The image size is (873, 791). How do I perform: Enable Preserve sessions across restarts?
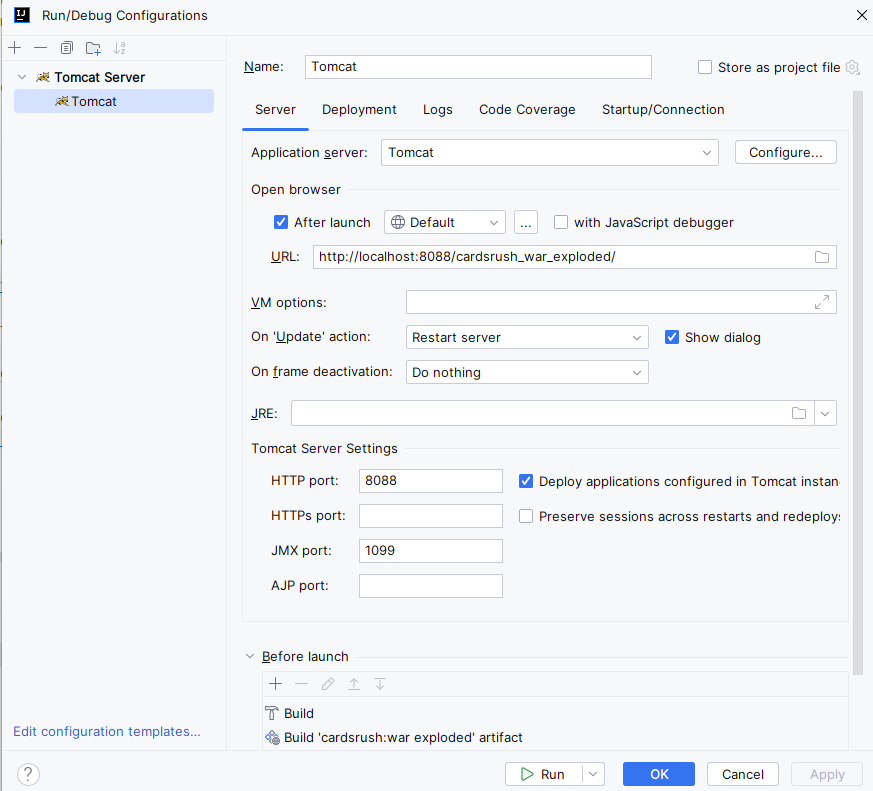526,516
